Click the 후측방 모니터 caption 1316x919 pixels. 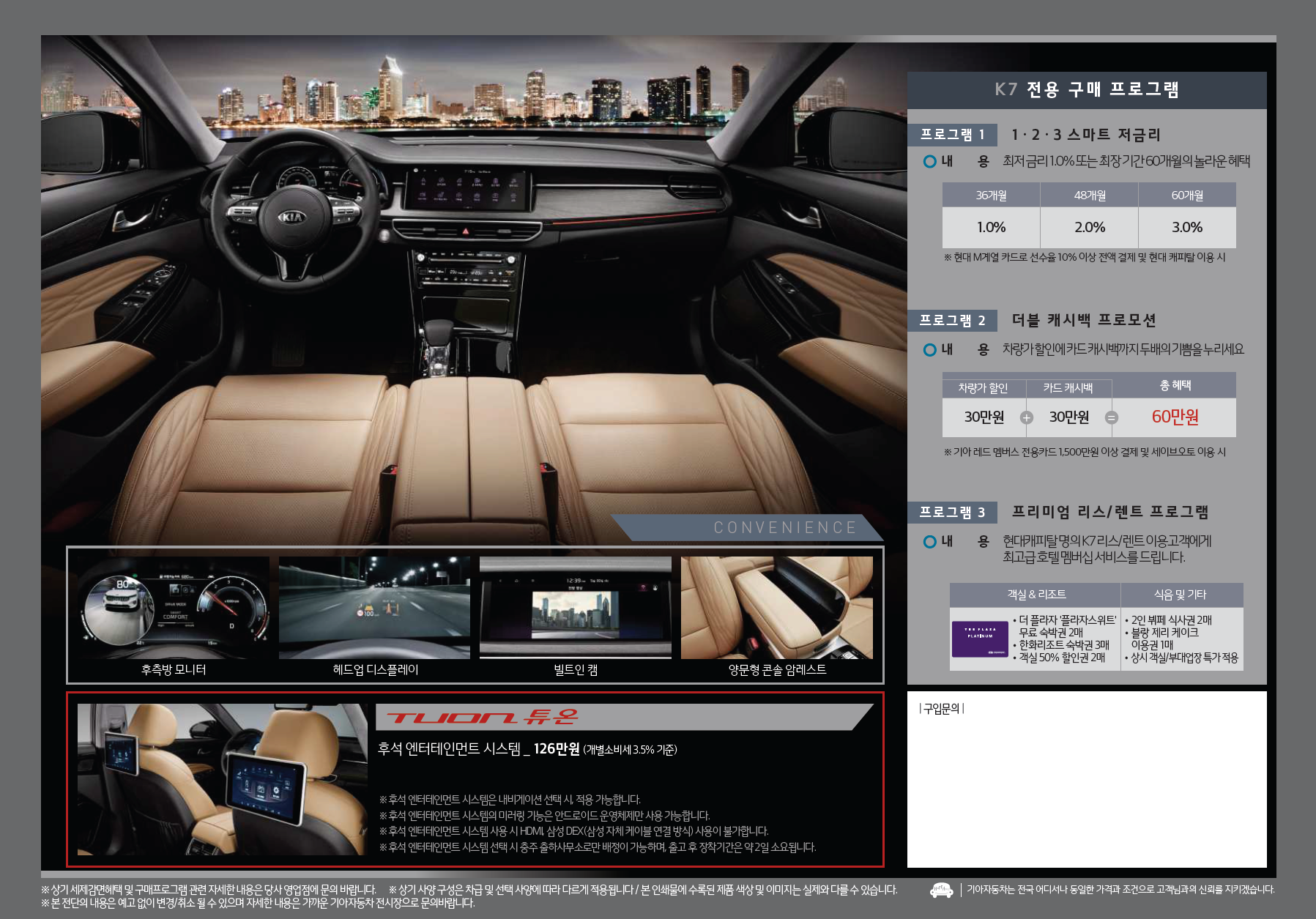point(174,669)
